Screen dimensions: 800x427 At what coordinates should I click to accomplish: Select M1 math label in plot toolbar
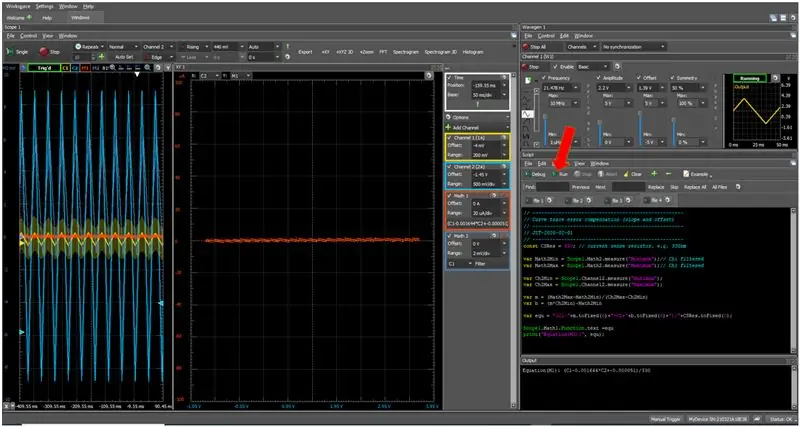[x=84, y=67]
